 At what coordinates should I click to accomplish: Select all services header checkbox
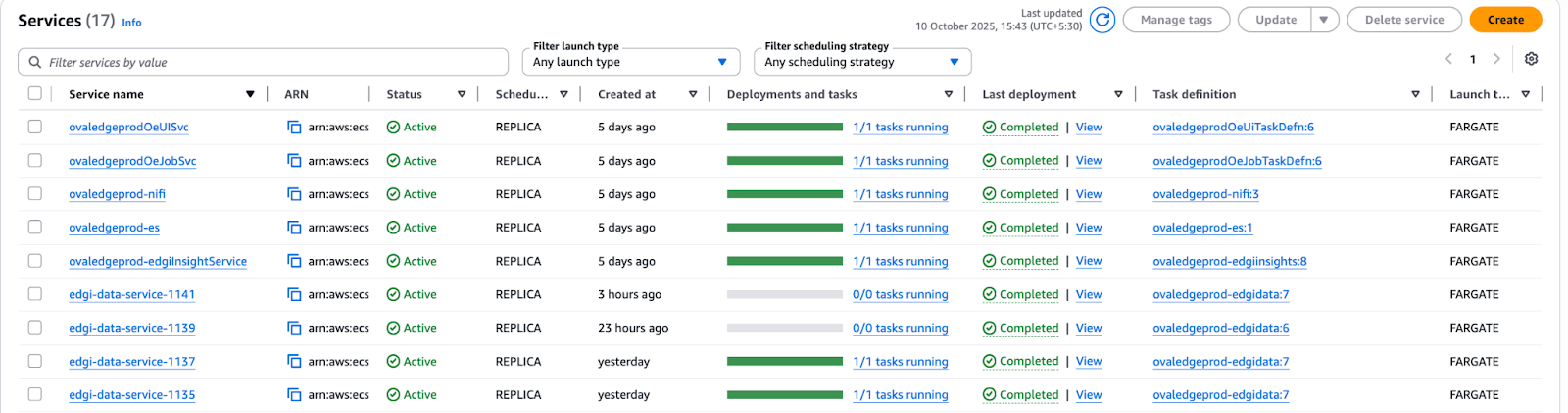click(35, 94)
